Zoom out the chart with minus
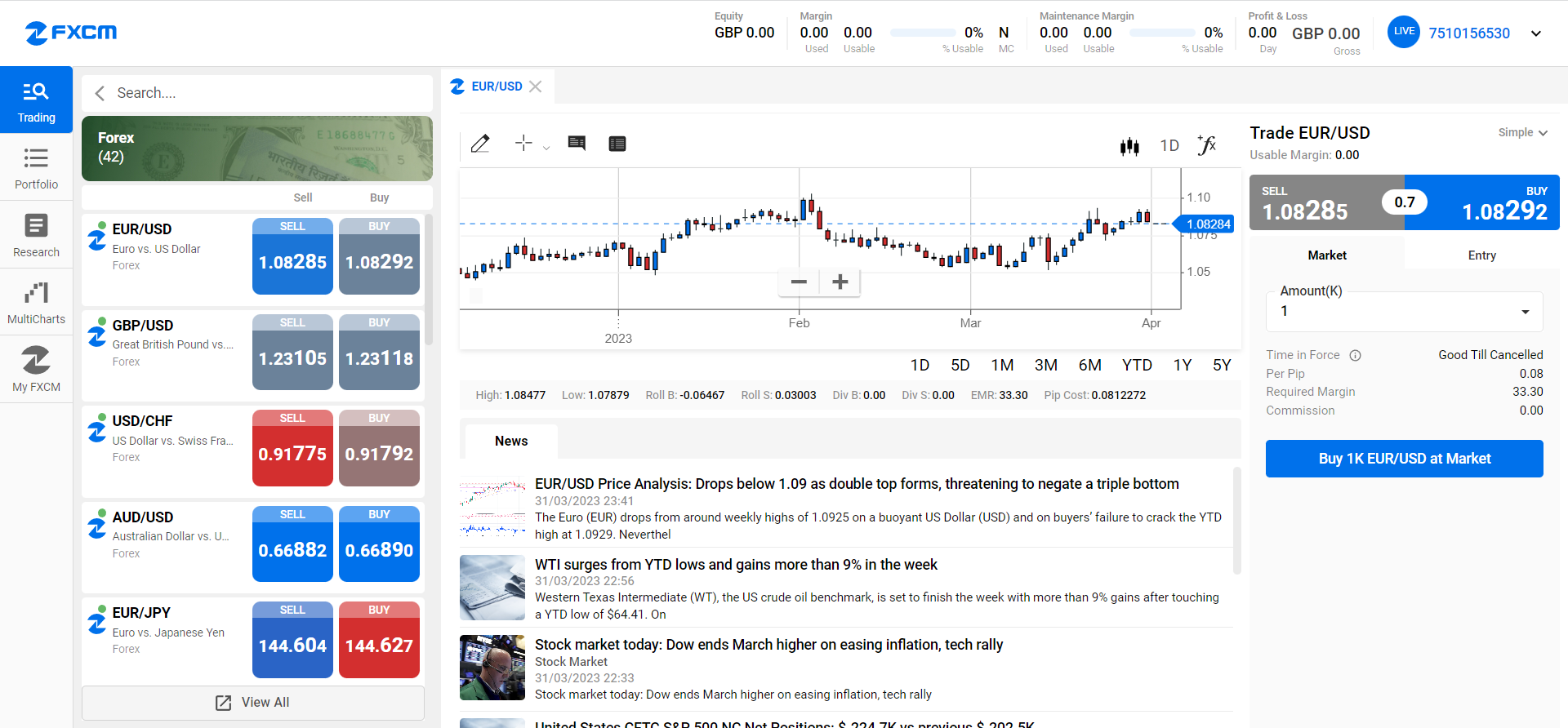The image size is (1568, 728). click(x=799, y=282)
